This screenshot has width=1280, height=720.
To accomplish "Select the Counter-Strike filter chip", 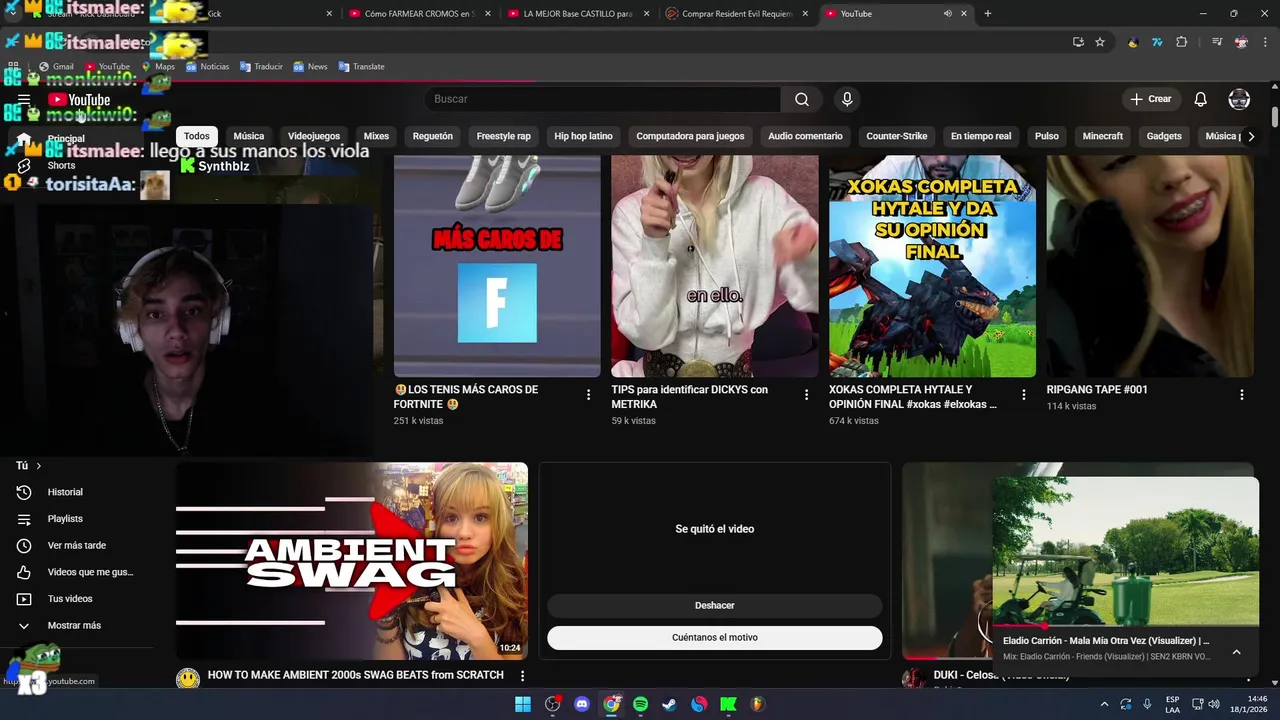I will 896,136.
